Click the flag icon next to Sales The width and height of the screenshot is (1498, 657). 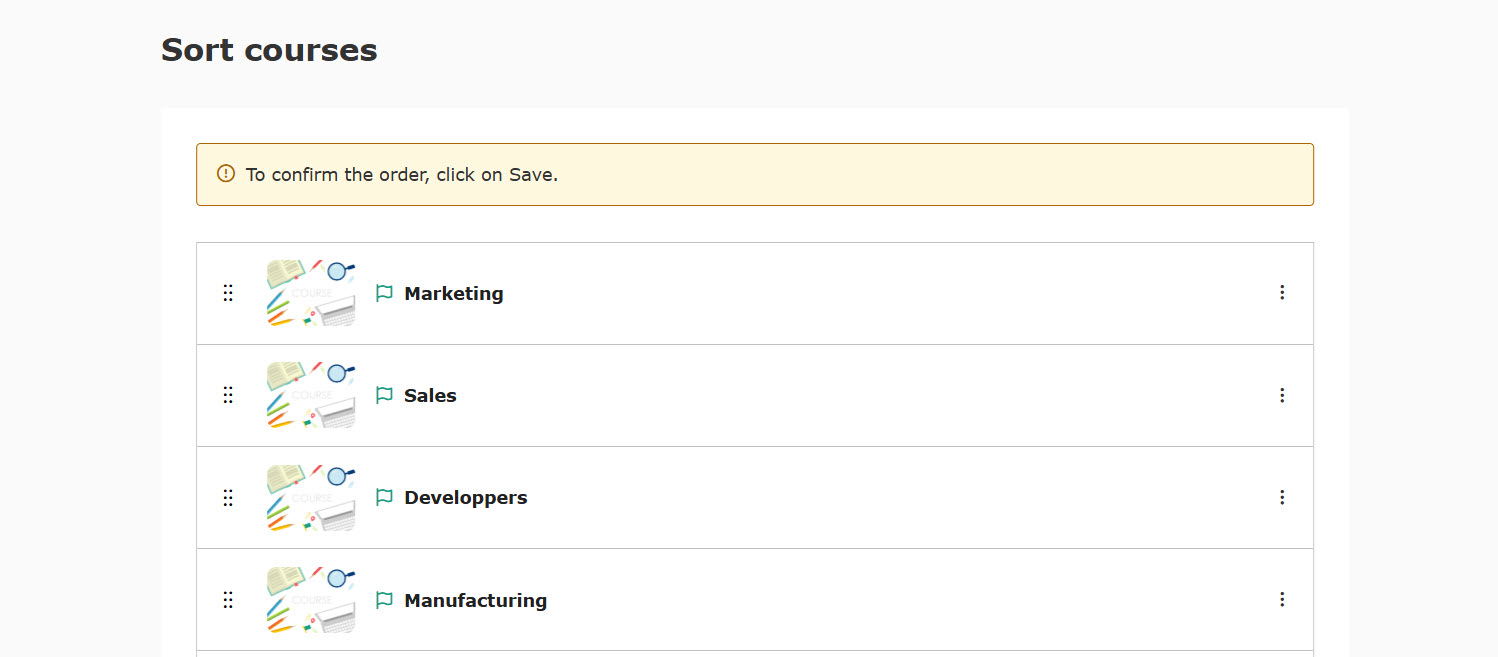(384, 395)
